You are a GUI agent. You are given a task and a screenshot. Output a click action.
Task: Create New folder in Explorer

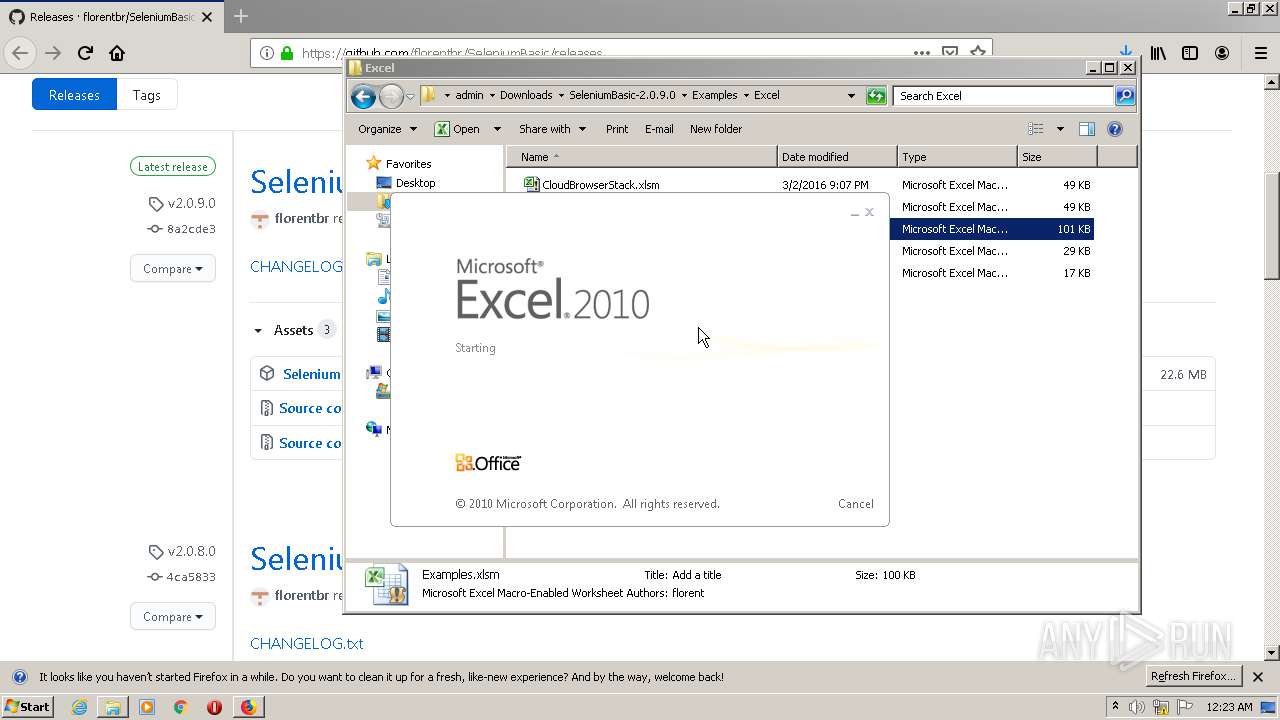tap(716, 129)
